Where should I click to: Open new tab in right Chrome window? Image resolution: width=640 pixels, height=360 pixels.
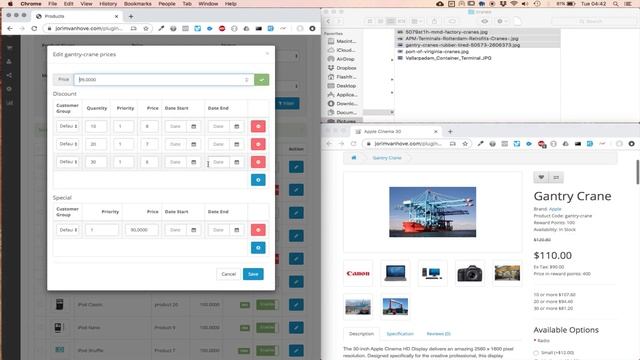(450, 131)
